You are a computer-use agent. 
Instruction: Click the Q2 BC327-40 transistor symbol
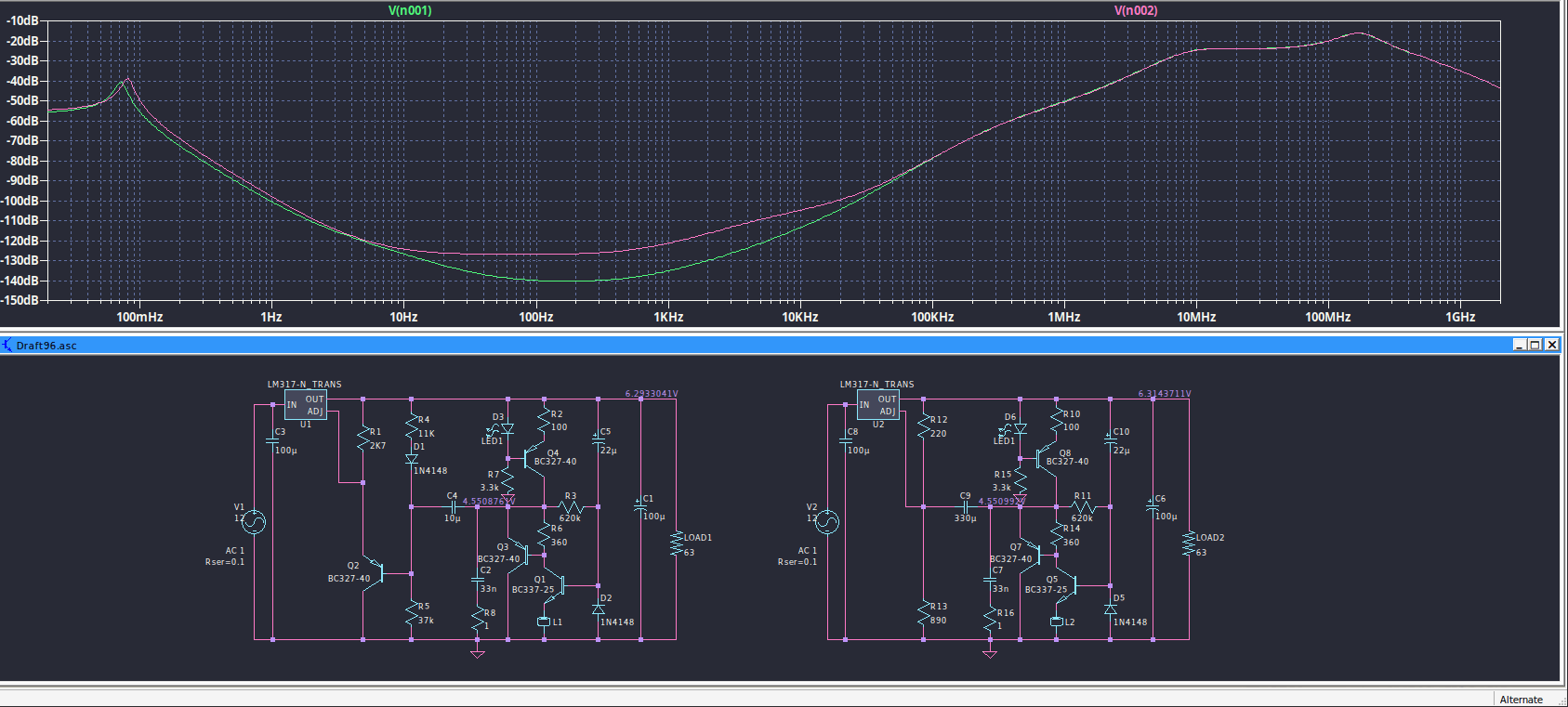(375, 572)
